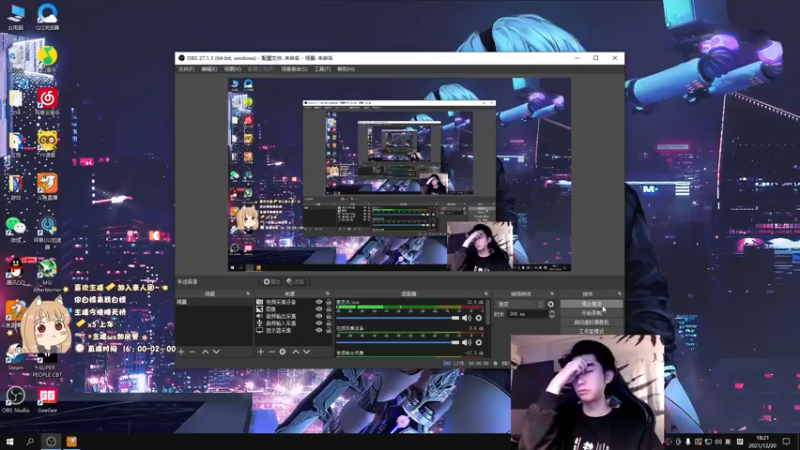Move the source down in the Sources list
The image size is (800, 450).
[307, 352]
